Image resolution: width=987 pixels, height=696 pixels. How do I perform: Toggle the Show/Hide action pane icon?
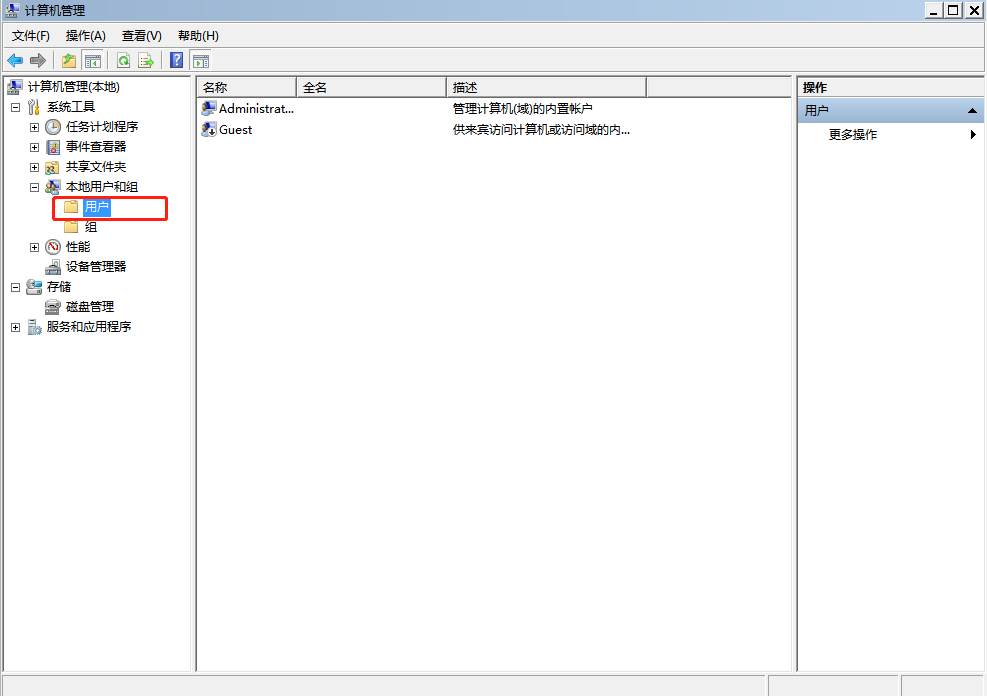pyautogui.click(x=200, y=60)
